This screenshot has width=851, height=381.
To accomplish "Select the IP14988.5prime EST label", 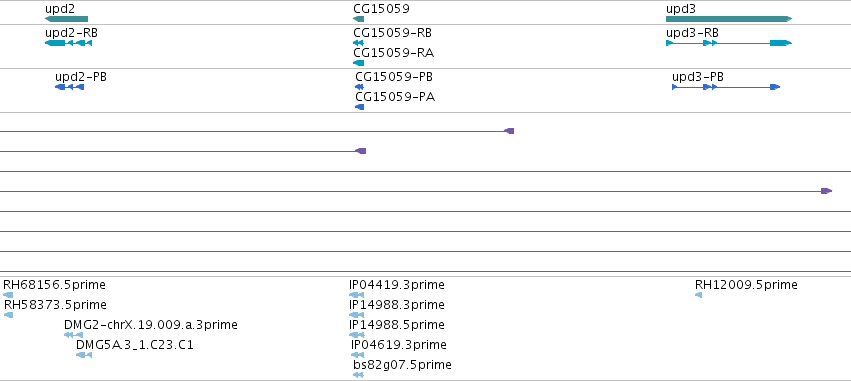I will (397, 325).
